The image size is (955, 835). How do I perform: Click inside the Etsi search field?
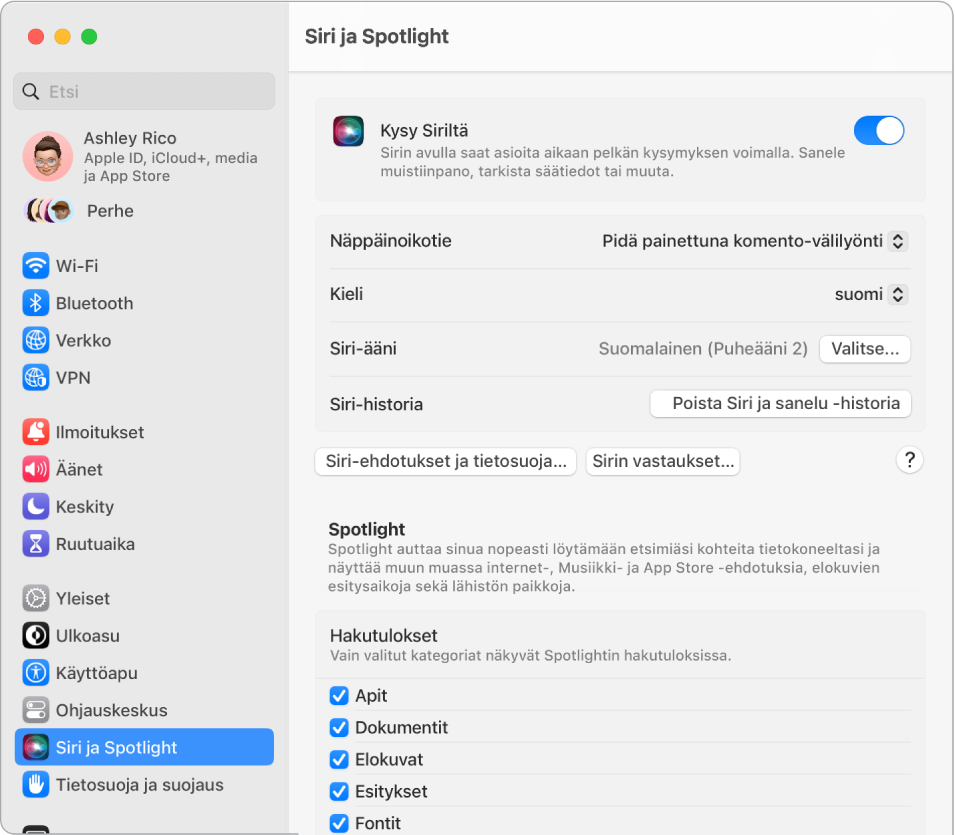coord(144,91)
